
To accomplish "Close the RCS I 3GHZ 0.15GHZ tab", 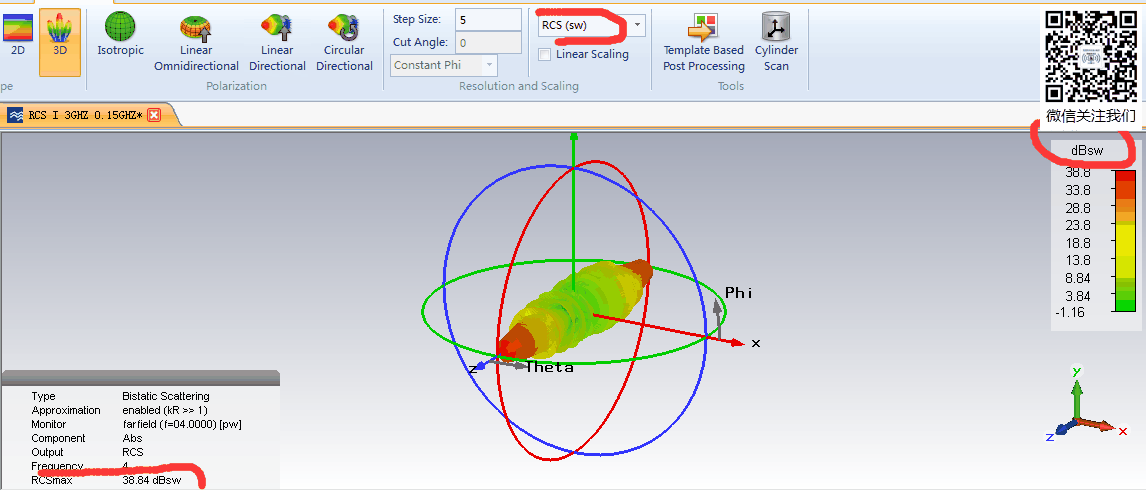I will tap(153, 115).
